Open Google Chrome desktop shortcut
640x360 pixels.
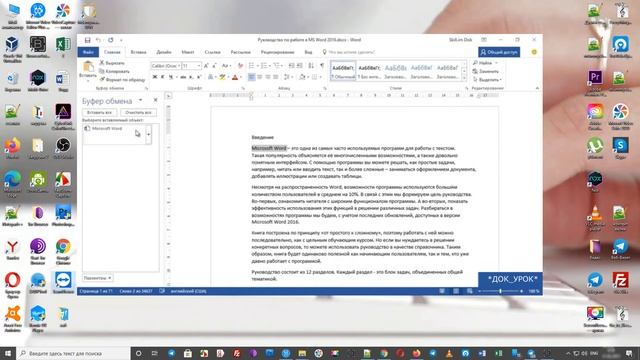pos(63,252)
